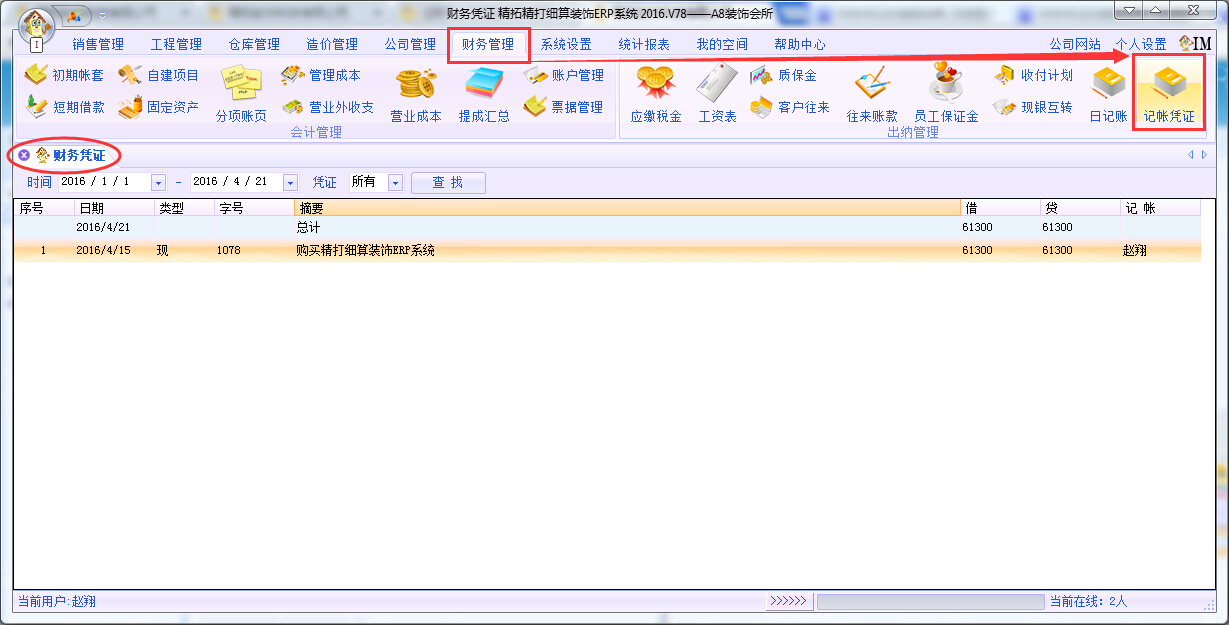This screenshot has height=625, width=1229.
Task: Click the 查找 search button
Action: (448, 183)
